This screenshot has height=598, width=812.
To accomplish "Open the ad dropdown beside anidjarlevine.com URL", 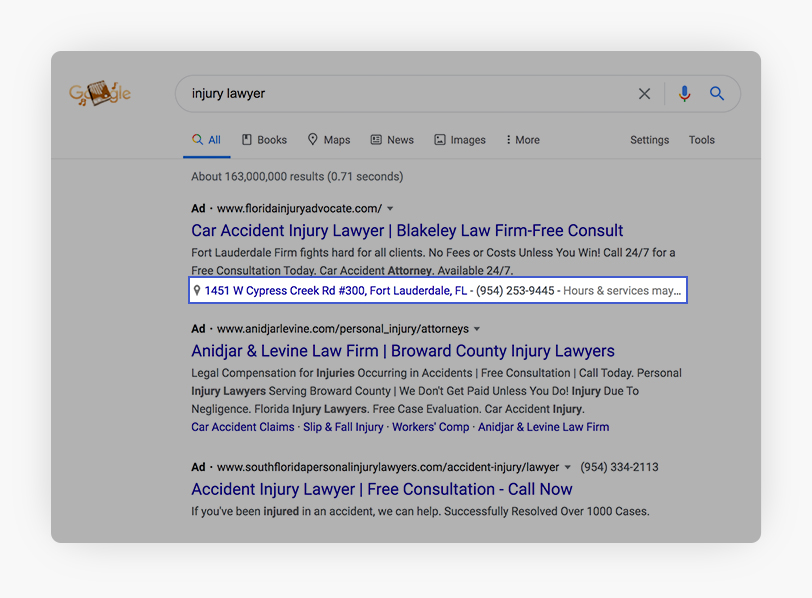I will (x=477, y=329).
